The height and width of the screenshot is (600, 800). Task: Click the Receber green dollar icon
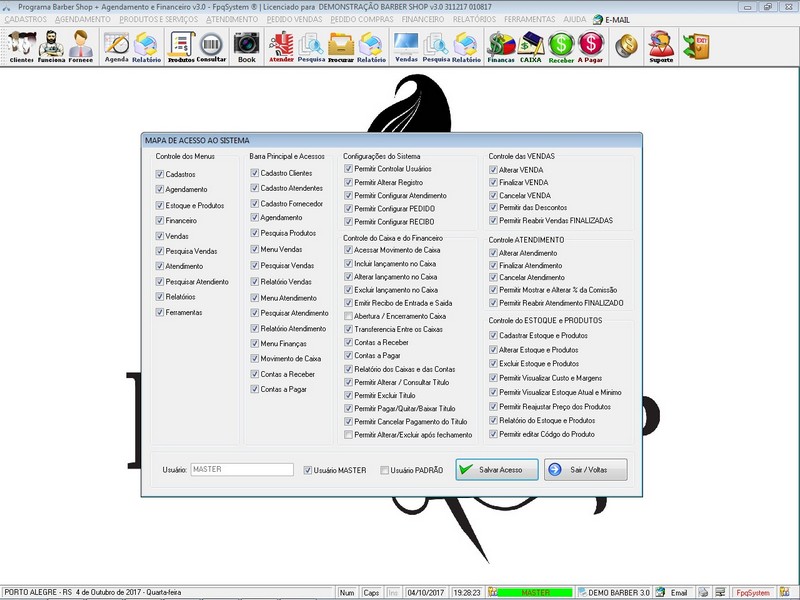coord(561,46)
